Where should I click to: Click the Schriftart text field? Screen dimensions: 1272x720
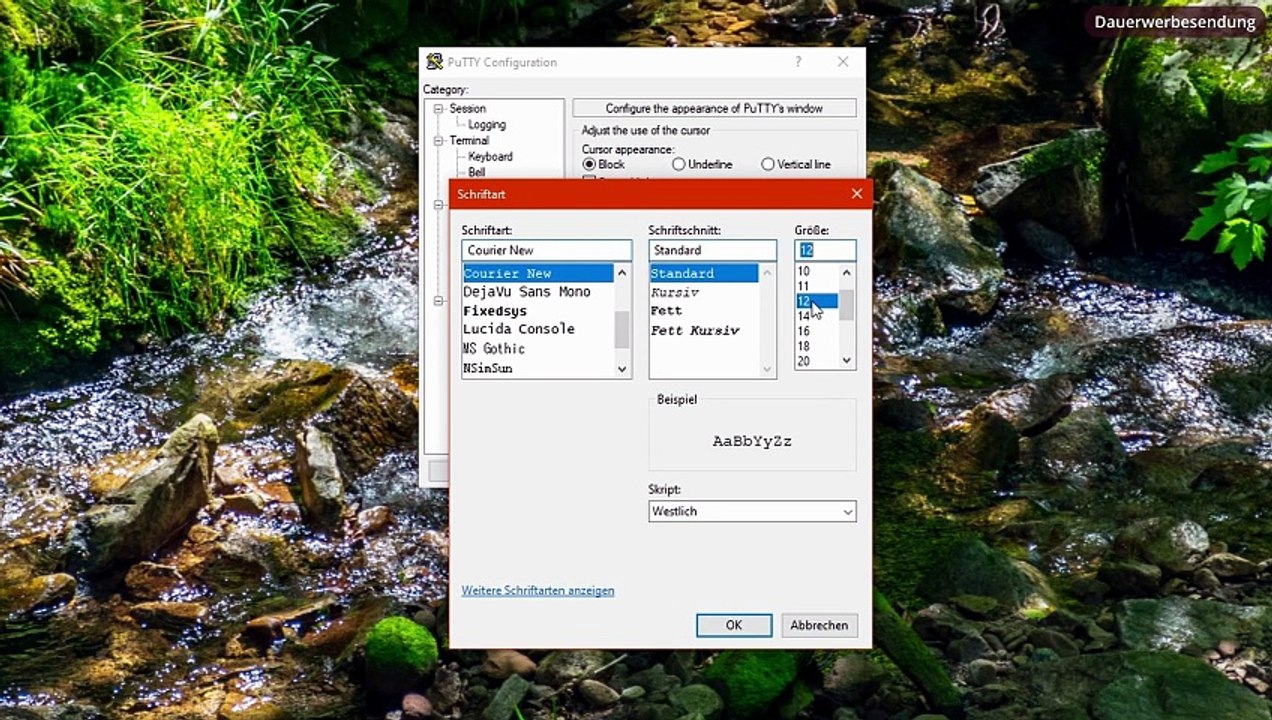[547, 250]
